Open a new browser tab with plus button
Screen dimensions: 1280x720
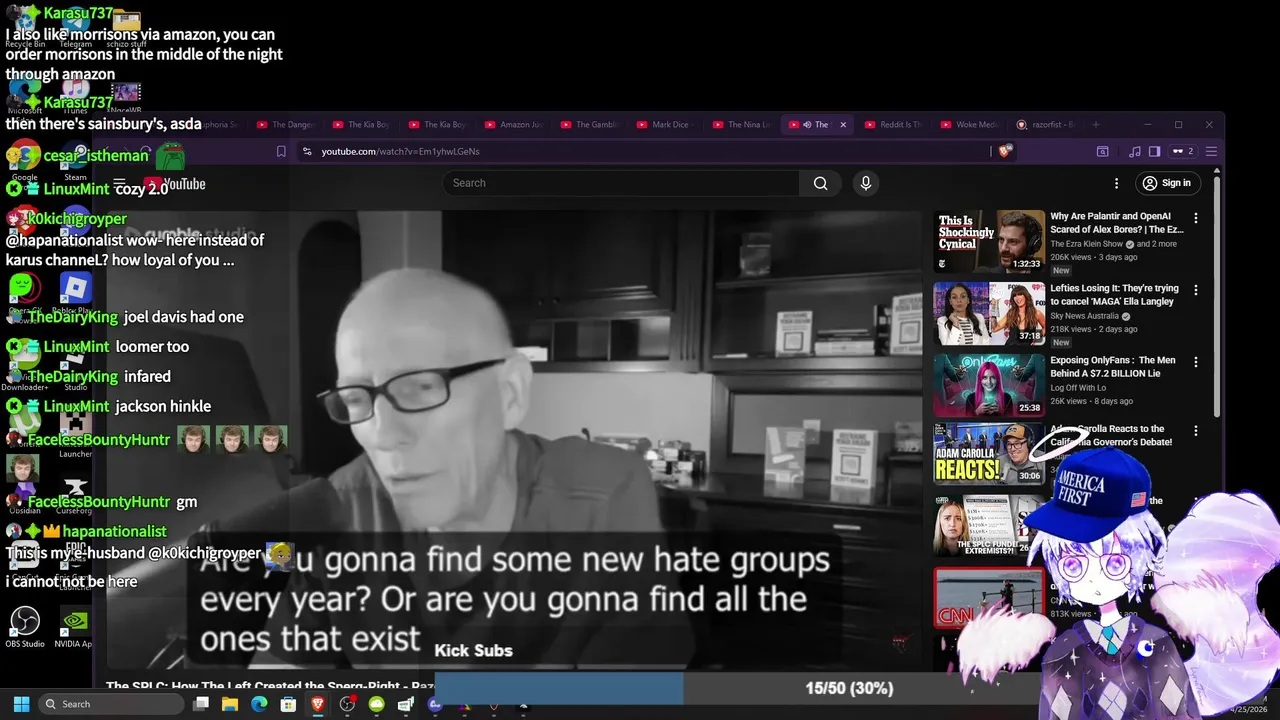[x=1096, y=125]
